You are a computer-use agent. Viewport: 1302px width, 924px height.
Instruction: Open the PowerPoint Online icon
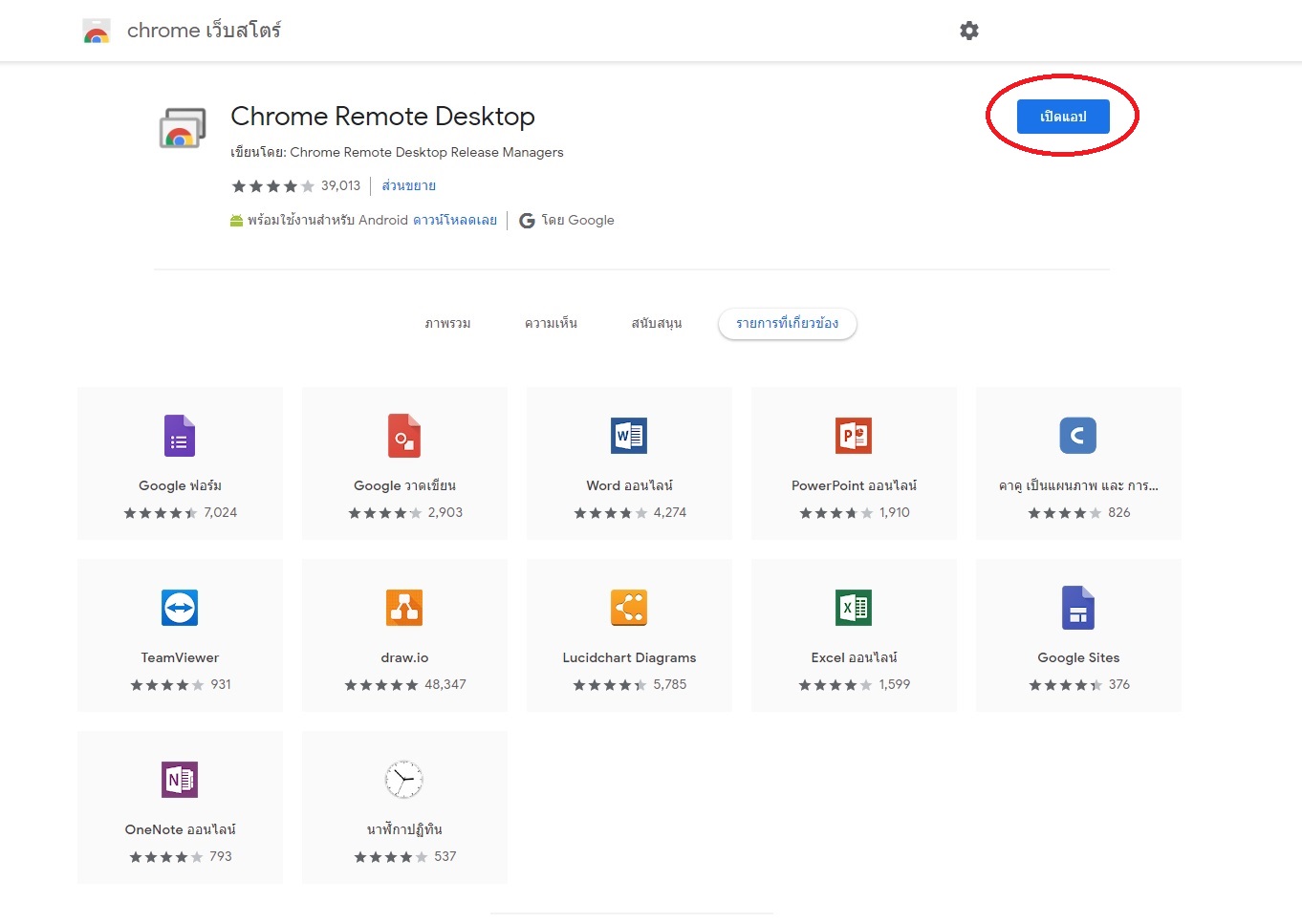pyautogui.click(x=854, y=436)
